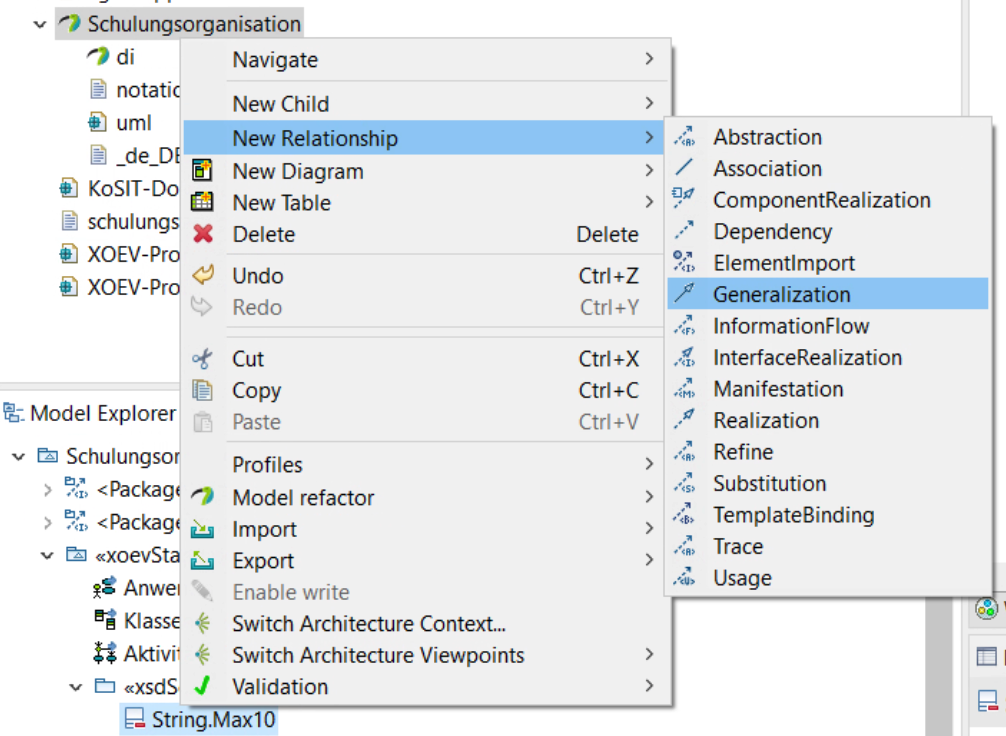Click the Undo arrow icon
This screenshot has height=736, width=1006.
point(203,275)
